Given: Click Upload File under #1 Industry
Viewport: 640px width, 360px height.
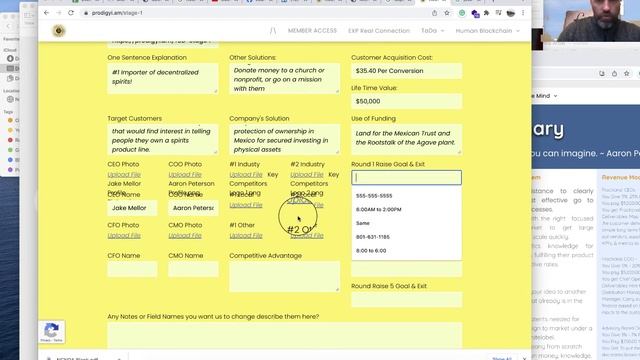Looking at the screenshot, I should click(x=246, y=175).
